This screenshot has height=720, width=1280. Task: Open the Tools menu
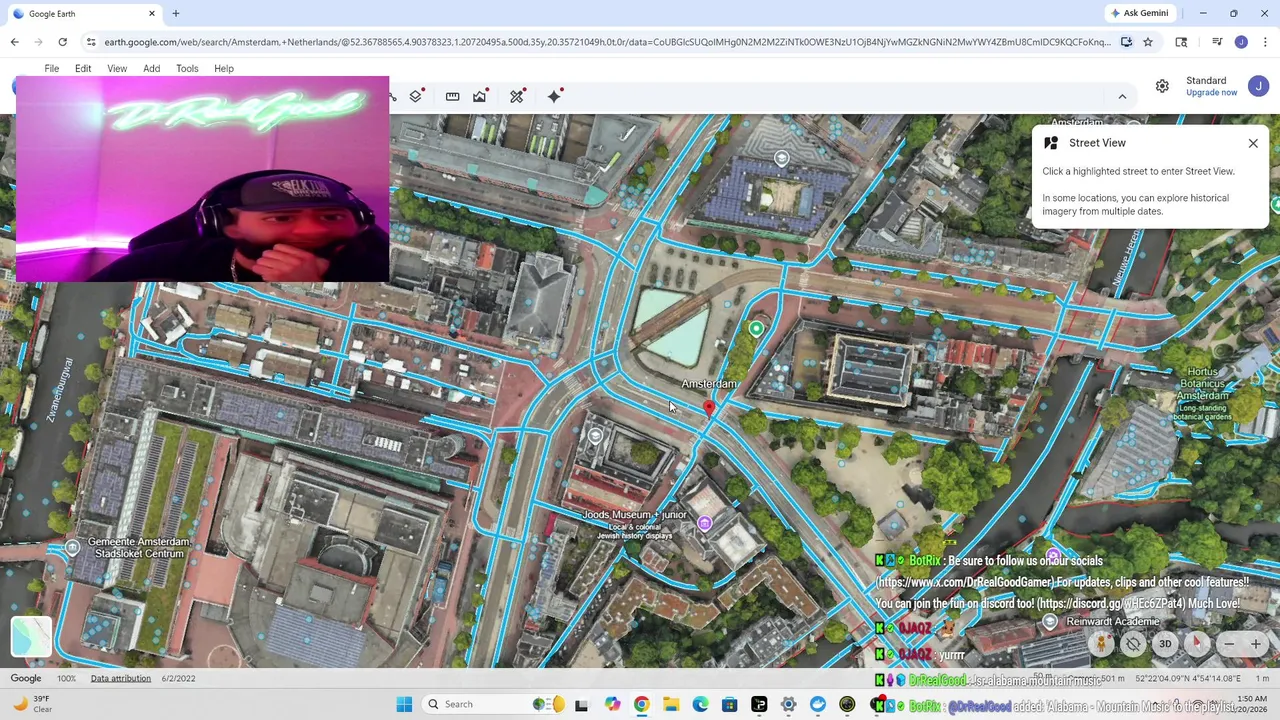[x=187, y=68]
